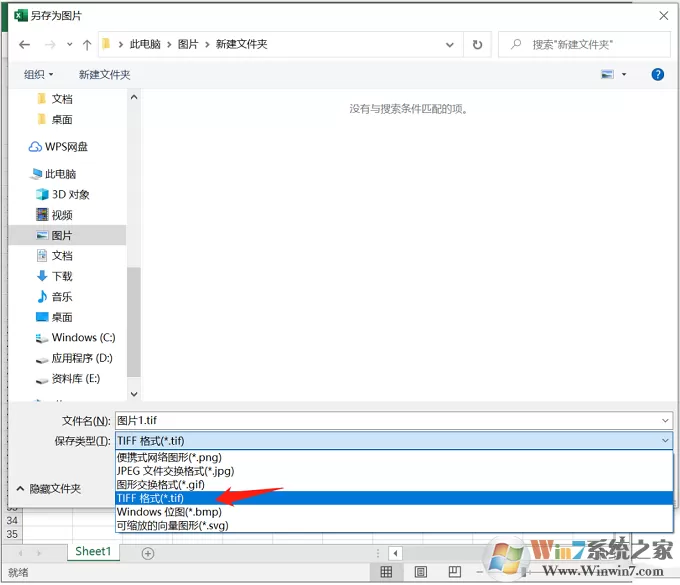
Task: Click the 搜索"新建文件夹" search box
Action: (584, 44)
